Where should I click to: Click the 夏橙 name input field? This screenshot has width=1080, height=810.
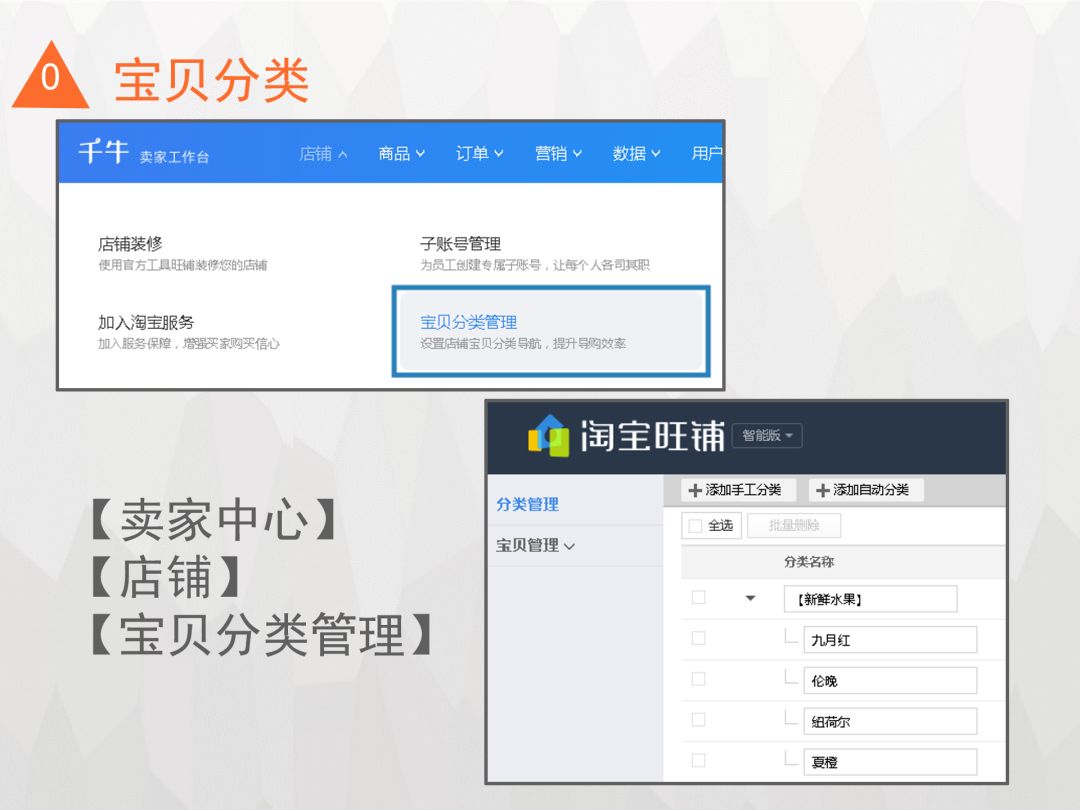click(x=890, y=762)
